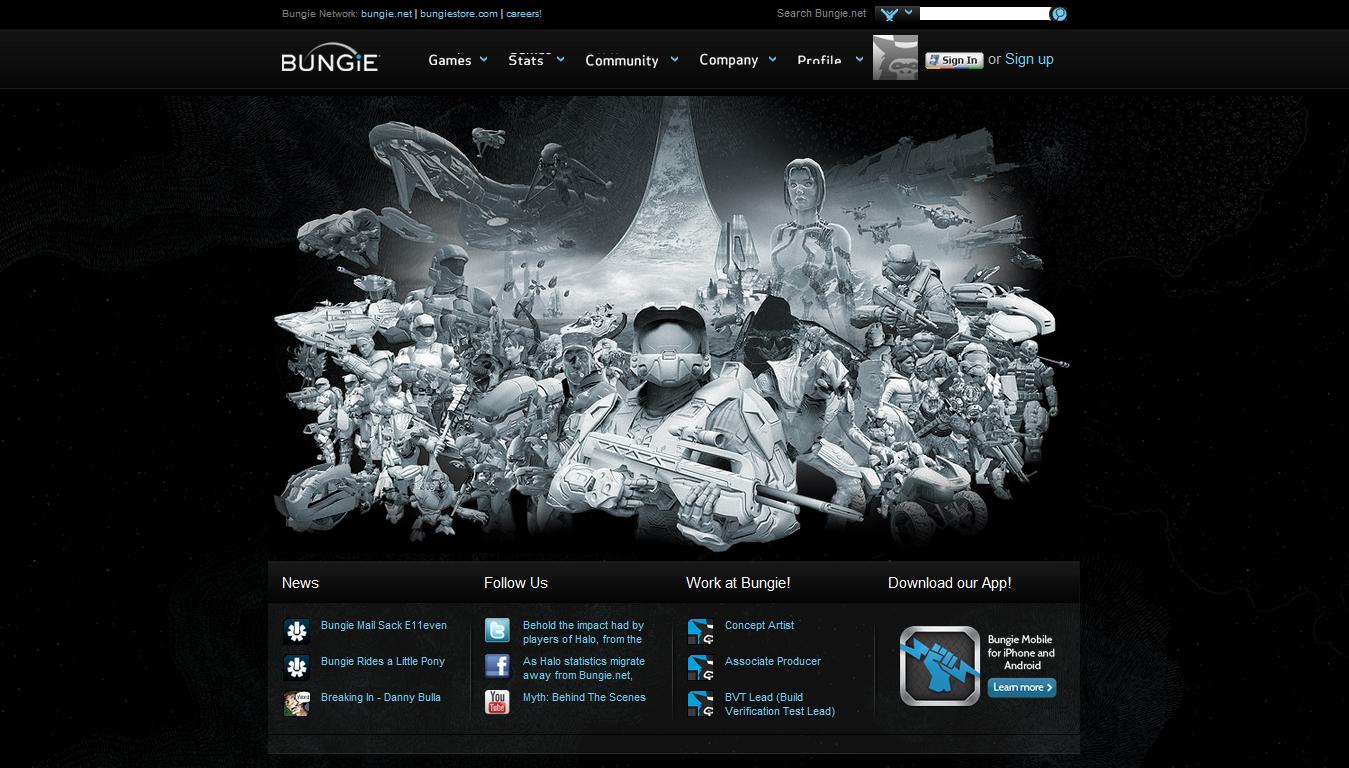This screenshot has width=1349, height=768.
Task: Open the Profile menu
Action: (x=819, y=60)
